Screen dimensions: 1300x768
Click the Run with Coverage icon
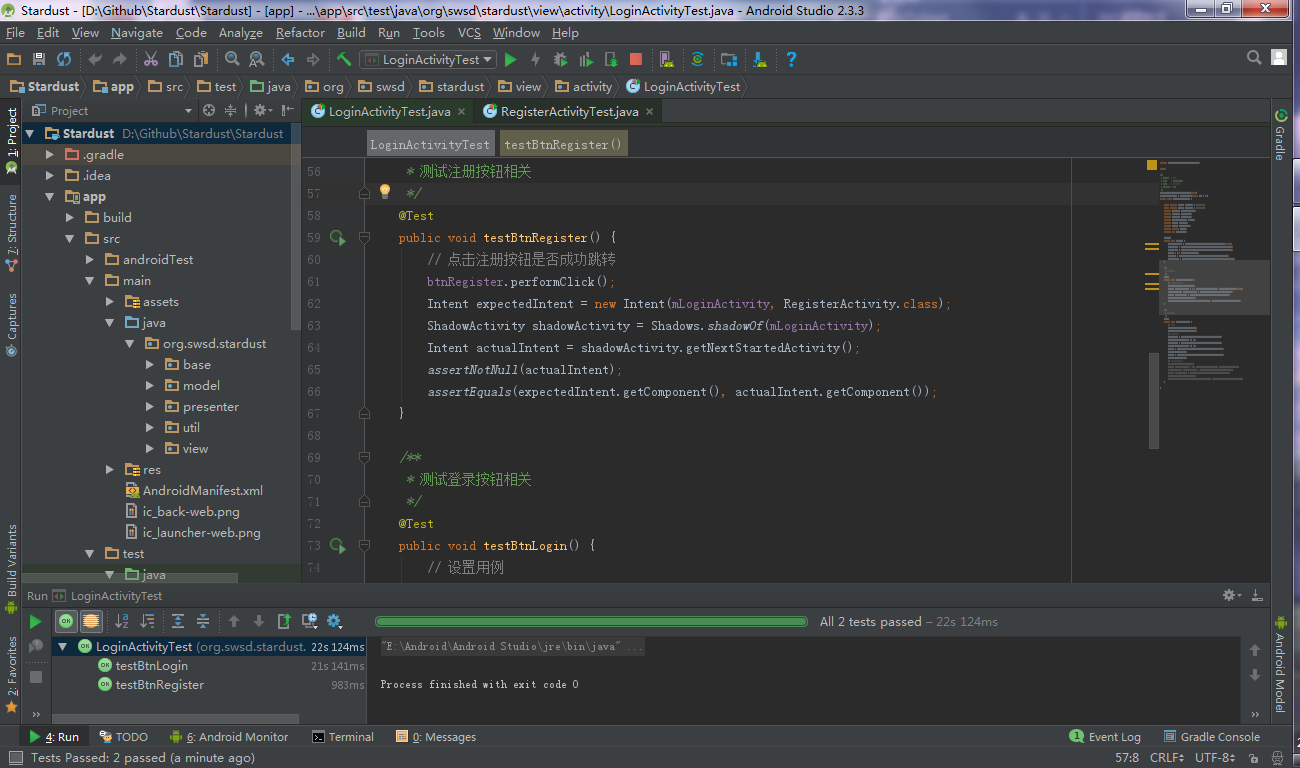tap(586, 60)
